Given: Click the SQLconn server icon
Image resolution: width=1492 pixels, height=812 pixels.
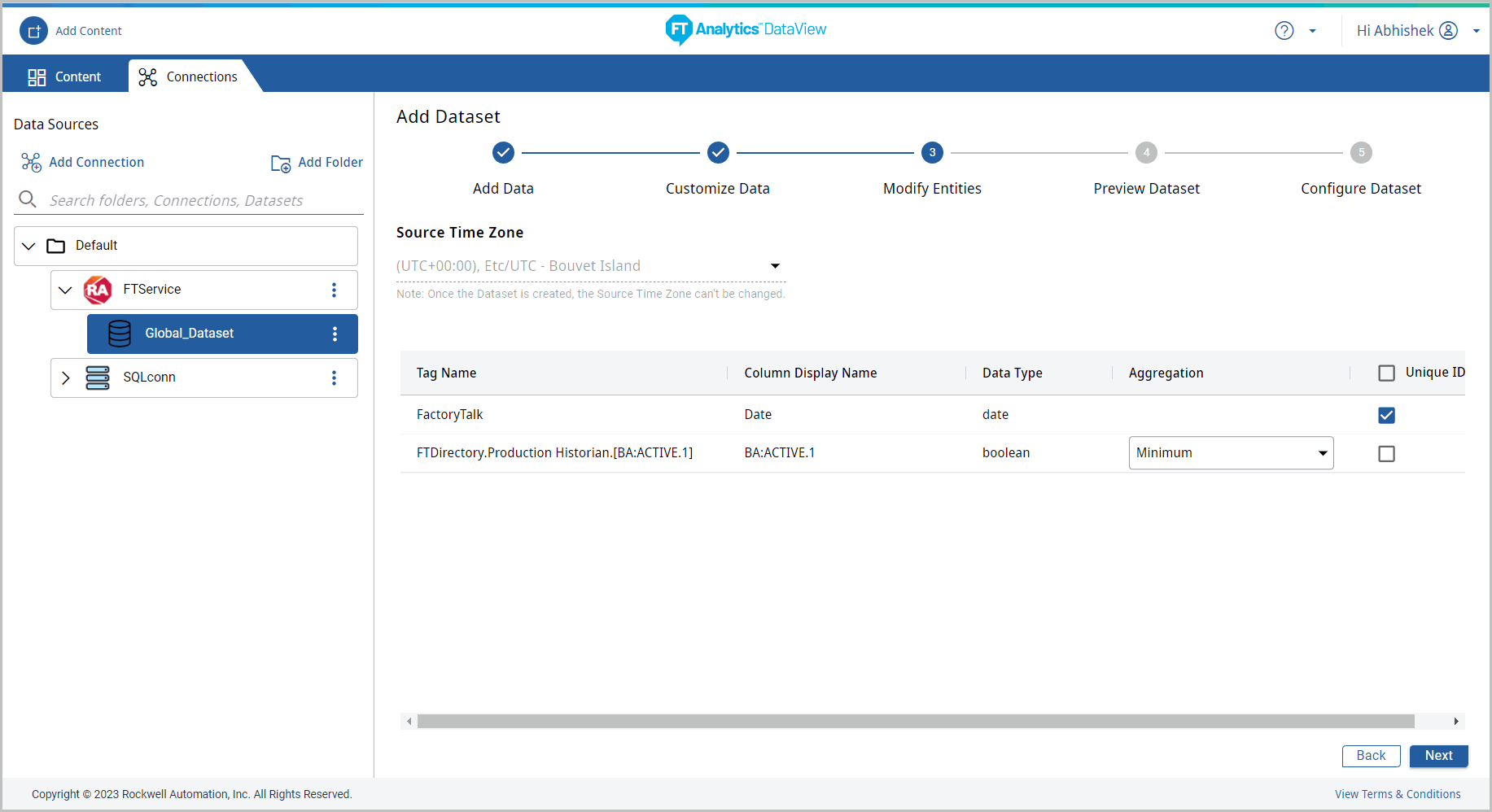Looking at the screenshot, I should click(x=98, y=378).
